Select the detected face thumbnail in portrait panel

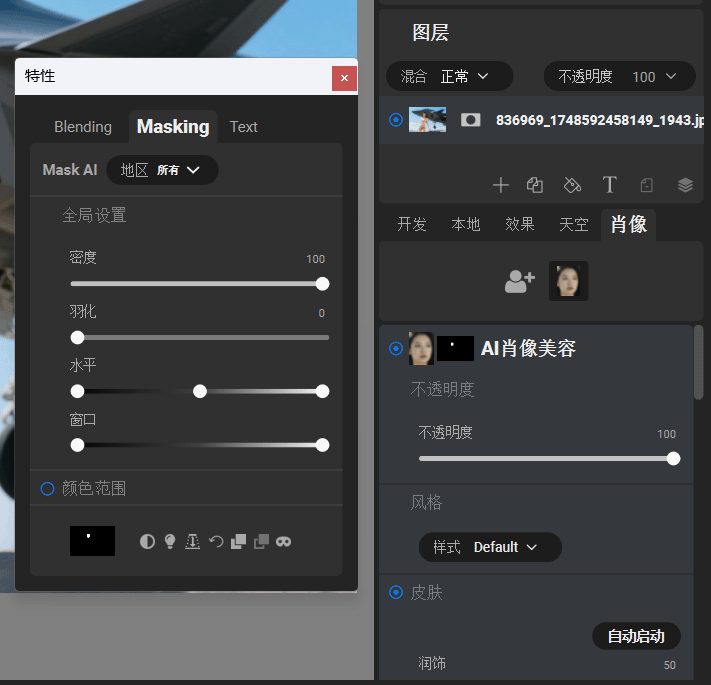click(569, 281)
